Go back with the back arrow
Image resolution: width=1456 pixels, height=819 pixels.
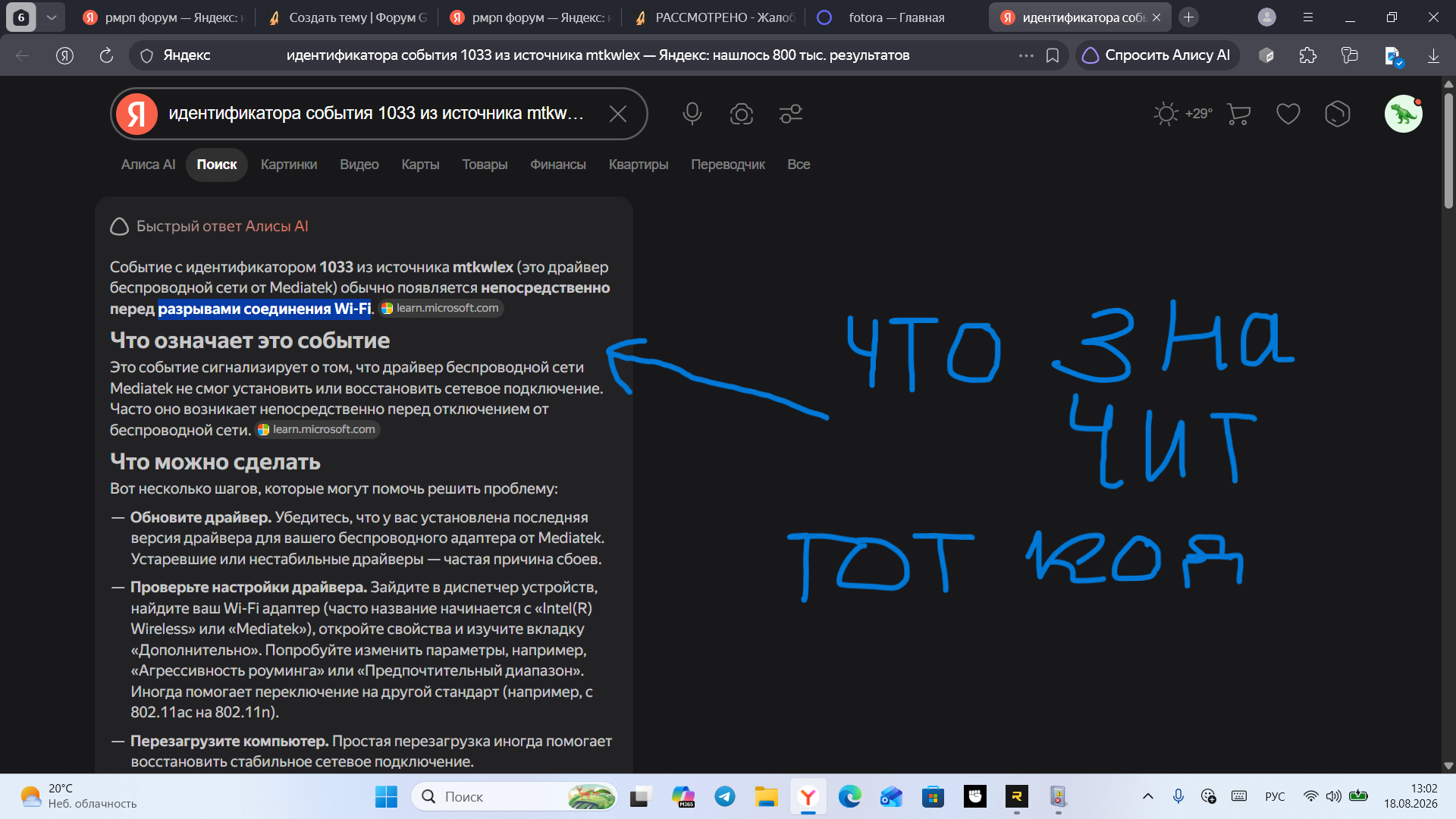point(23,55)
